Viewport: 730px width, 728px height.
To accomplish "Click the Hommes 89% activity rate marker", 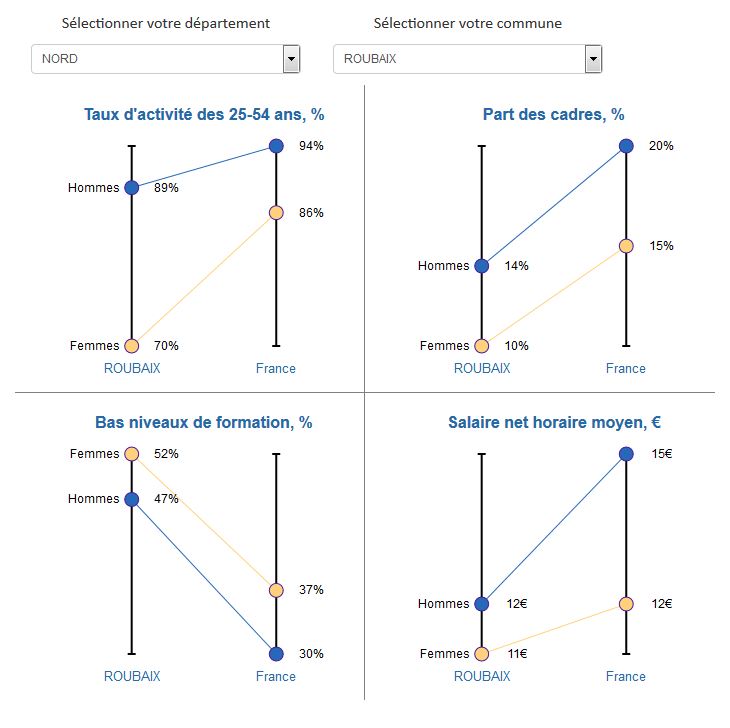I will point(131,187).
